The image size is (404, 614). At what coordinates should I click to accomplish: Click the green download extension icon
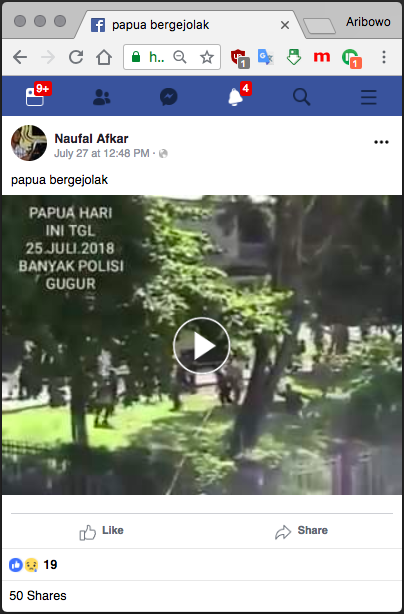(x=294, y=57)
